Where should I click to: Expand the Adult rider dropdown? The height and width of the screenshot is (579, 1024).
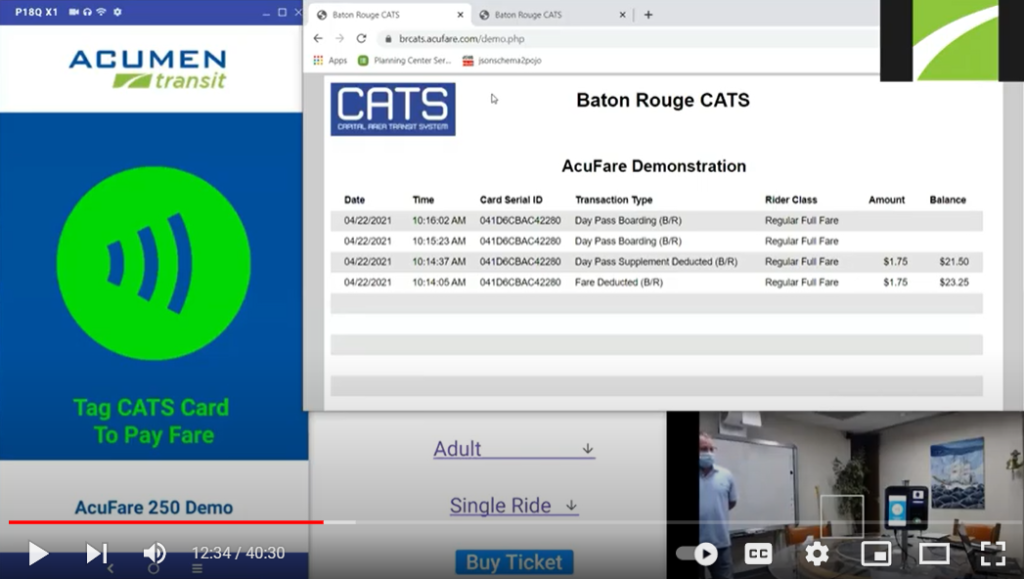pos(514,449)
